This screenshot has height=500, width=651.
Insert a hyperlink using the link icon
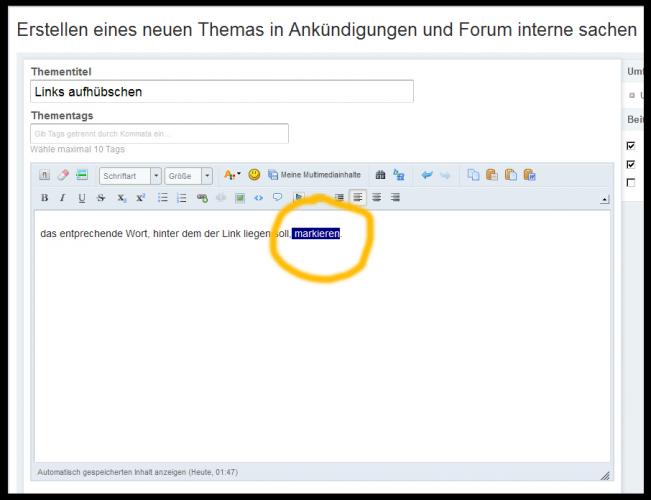pos(202,198)
